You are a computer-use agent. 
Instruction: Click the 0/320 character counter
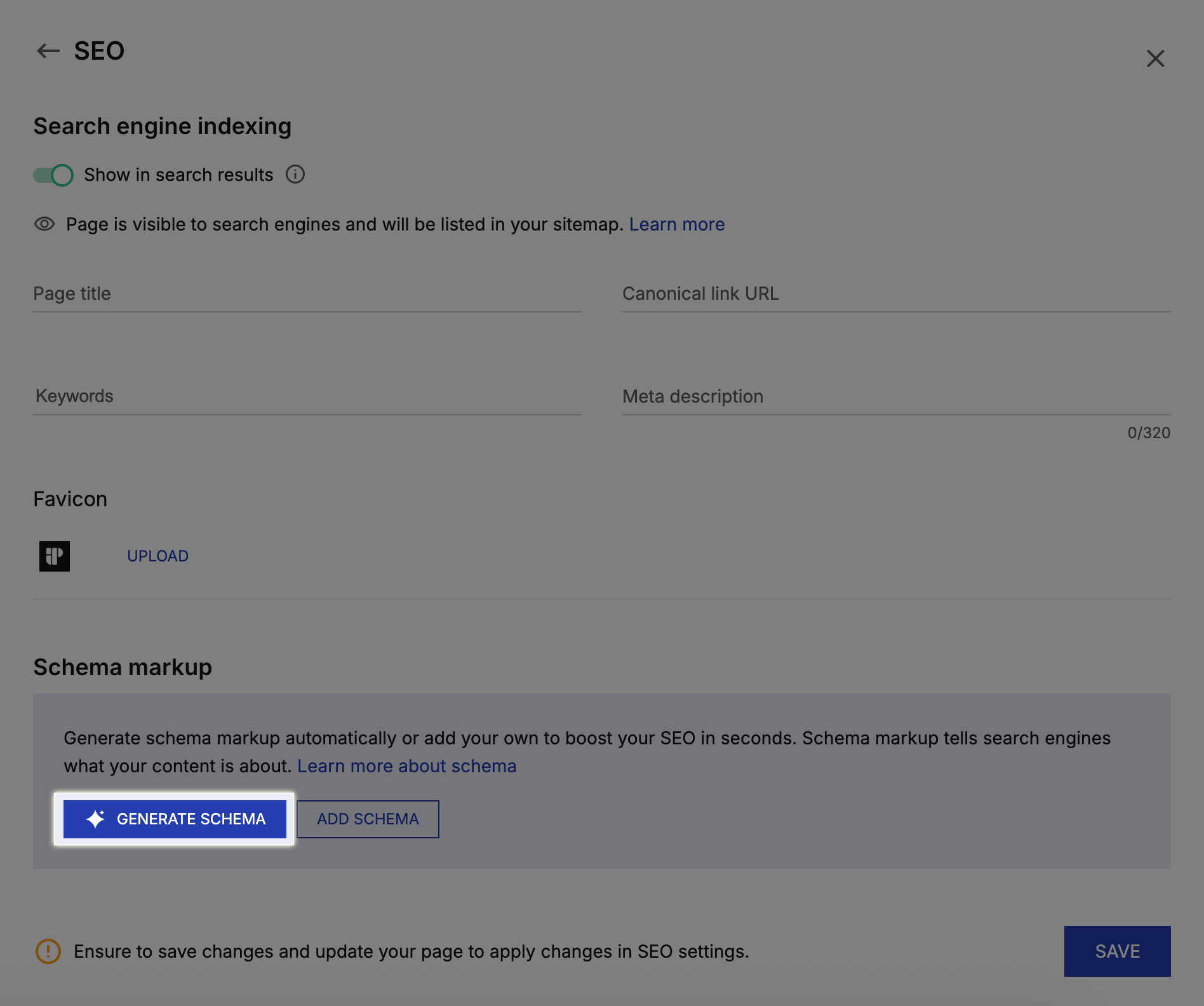pos(1149,433)
